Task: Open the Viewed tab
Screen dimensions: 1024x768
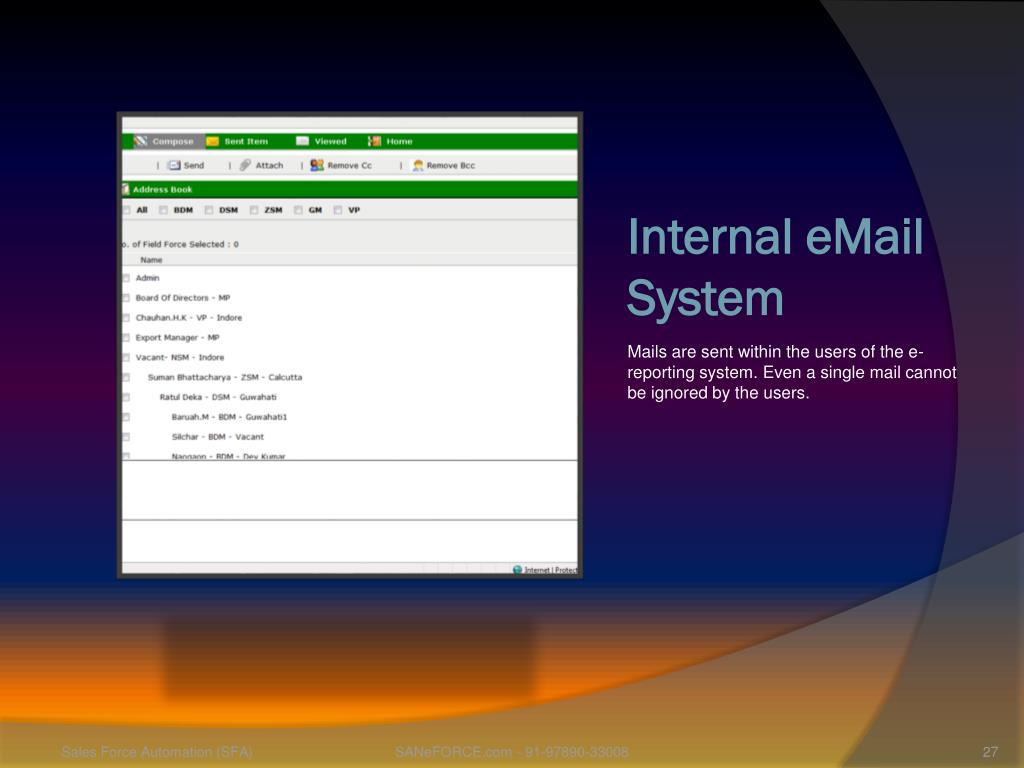Action: click(321, 141)
